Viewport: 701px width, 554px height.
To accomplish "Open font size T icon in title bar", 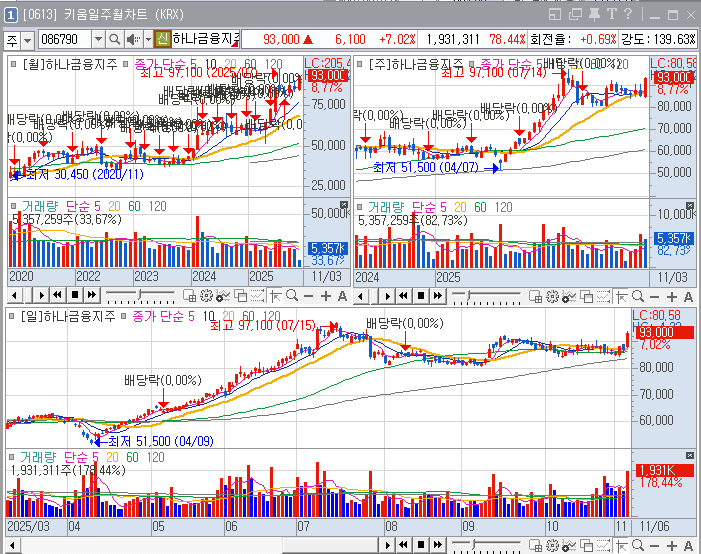I will [611, 14].
